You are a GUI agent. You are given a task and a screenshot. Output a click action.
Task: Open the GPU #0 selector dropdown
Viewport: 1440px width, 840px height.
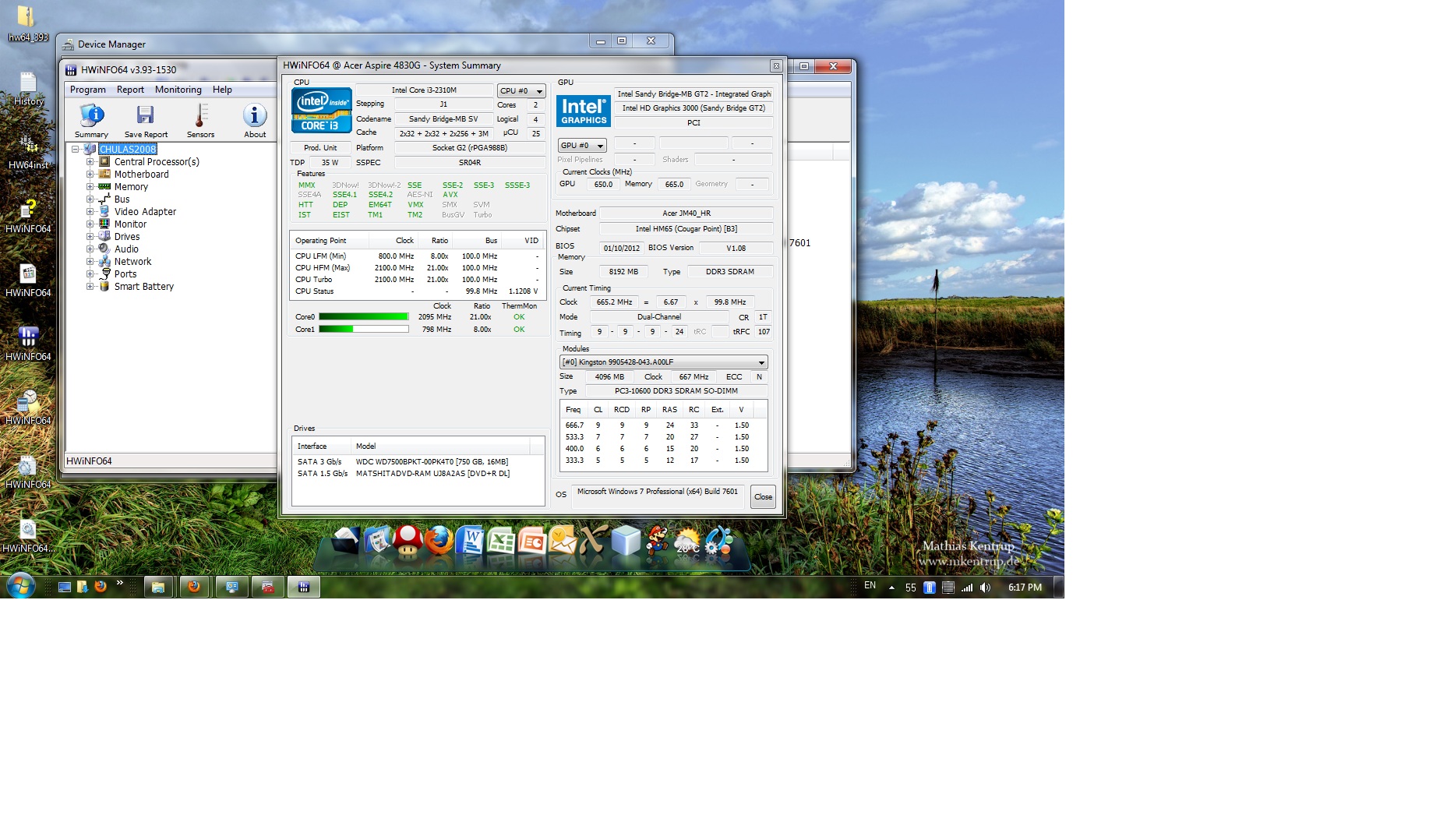click(x=582, y=146)
